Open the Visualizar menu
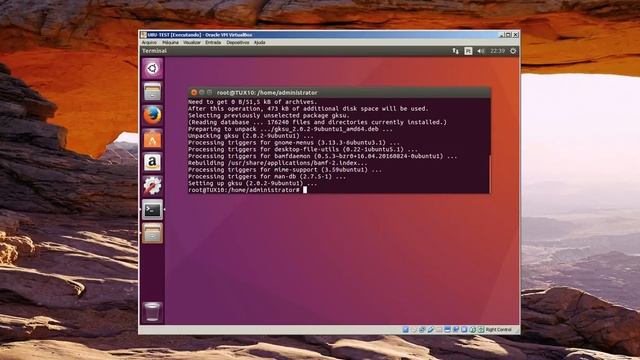Image resolution: width=640 pixels, height=360 pixels. click(192, 42)
